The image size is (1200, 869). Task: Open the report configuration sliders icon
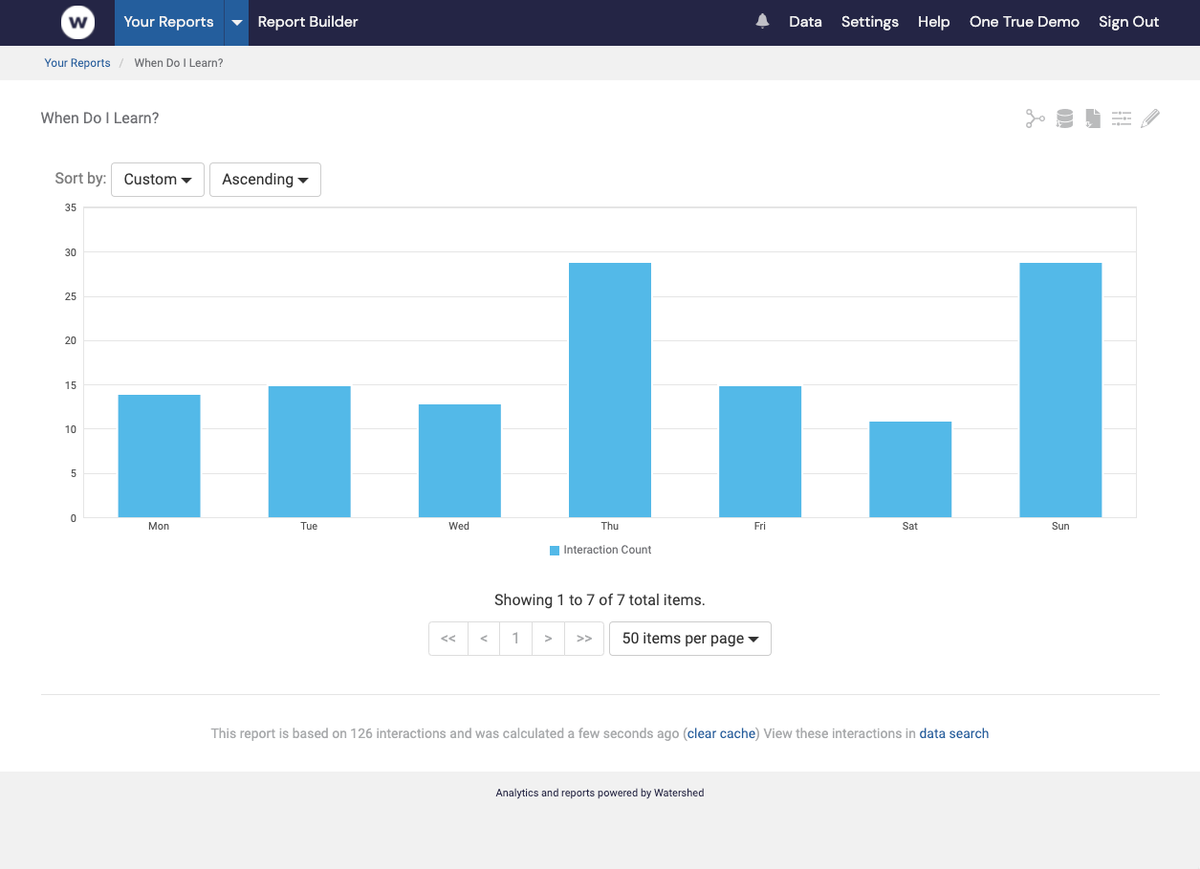pos(1121,118)
